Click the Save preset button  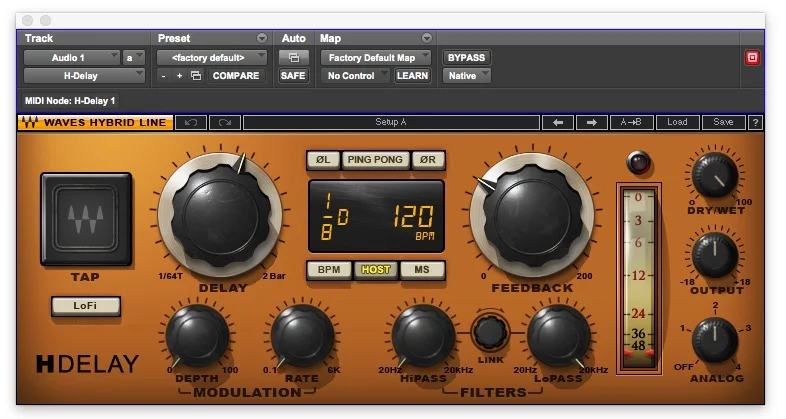[723, 122]
